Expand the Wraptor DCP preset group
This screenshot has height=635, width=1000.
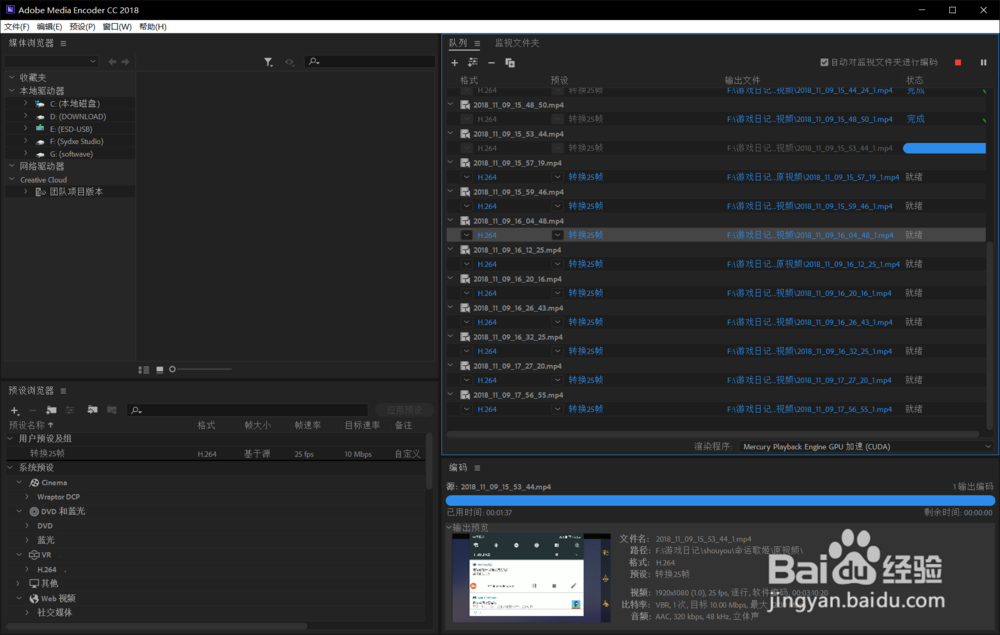27,497
